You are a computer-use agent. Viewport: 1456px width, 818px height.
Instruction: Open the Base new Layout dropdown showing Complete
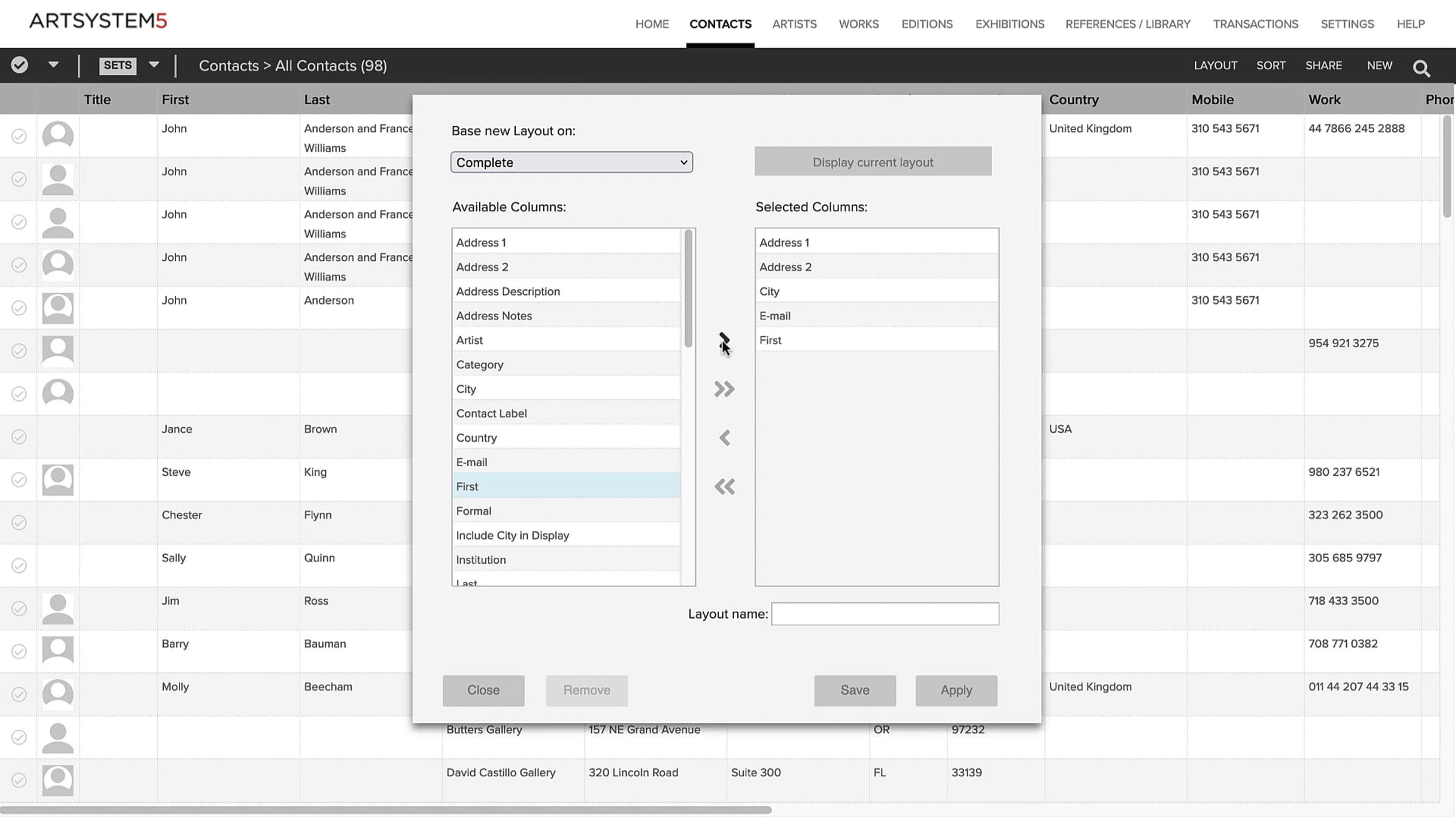click(571, 162)
